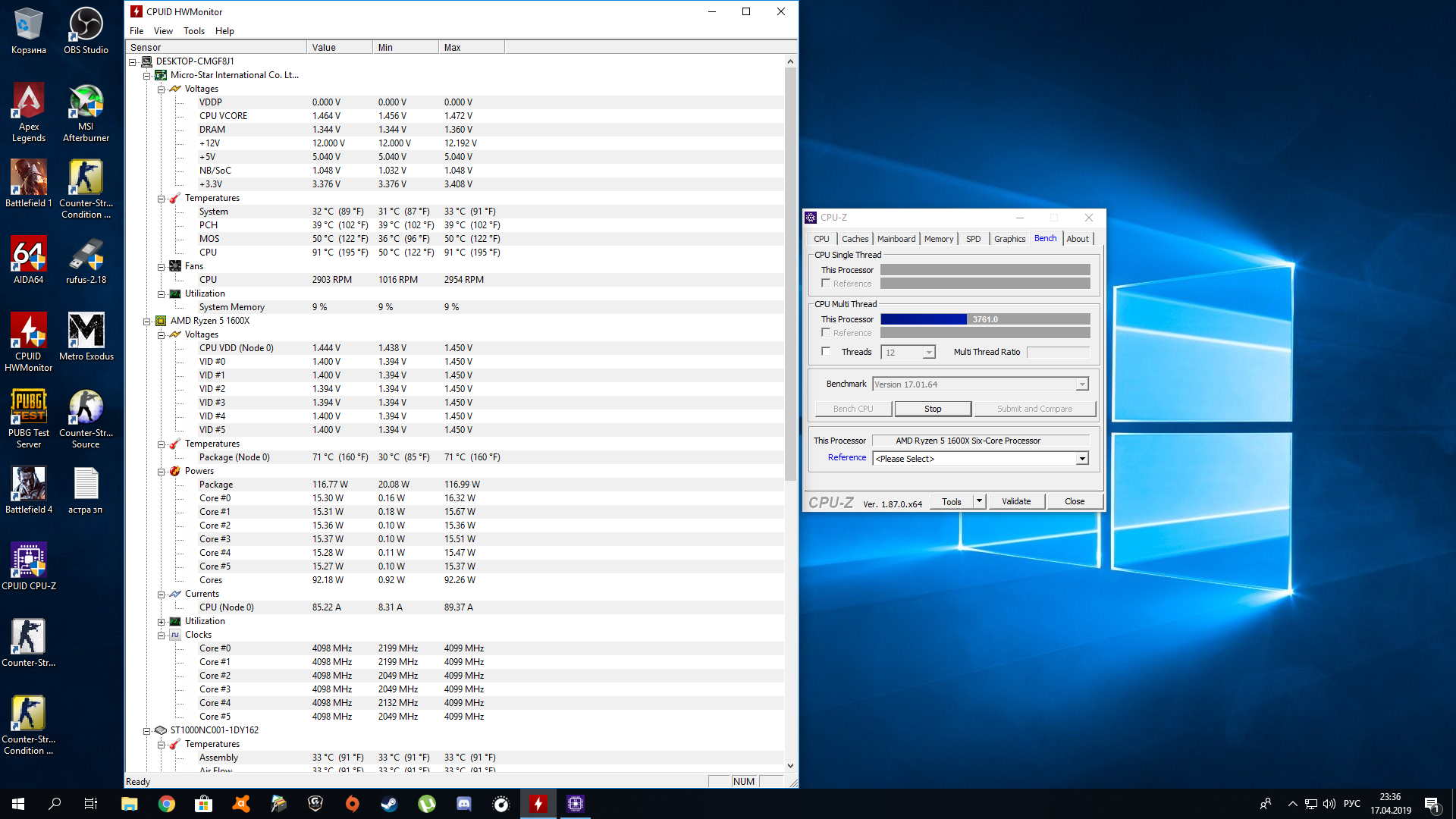
Task: Open the Reference processor dropdown
Action: point(1082,459)
